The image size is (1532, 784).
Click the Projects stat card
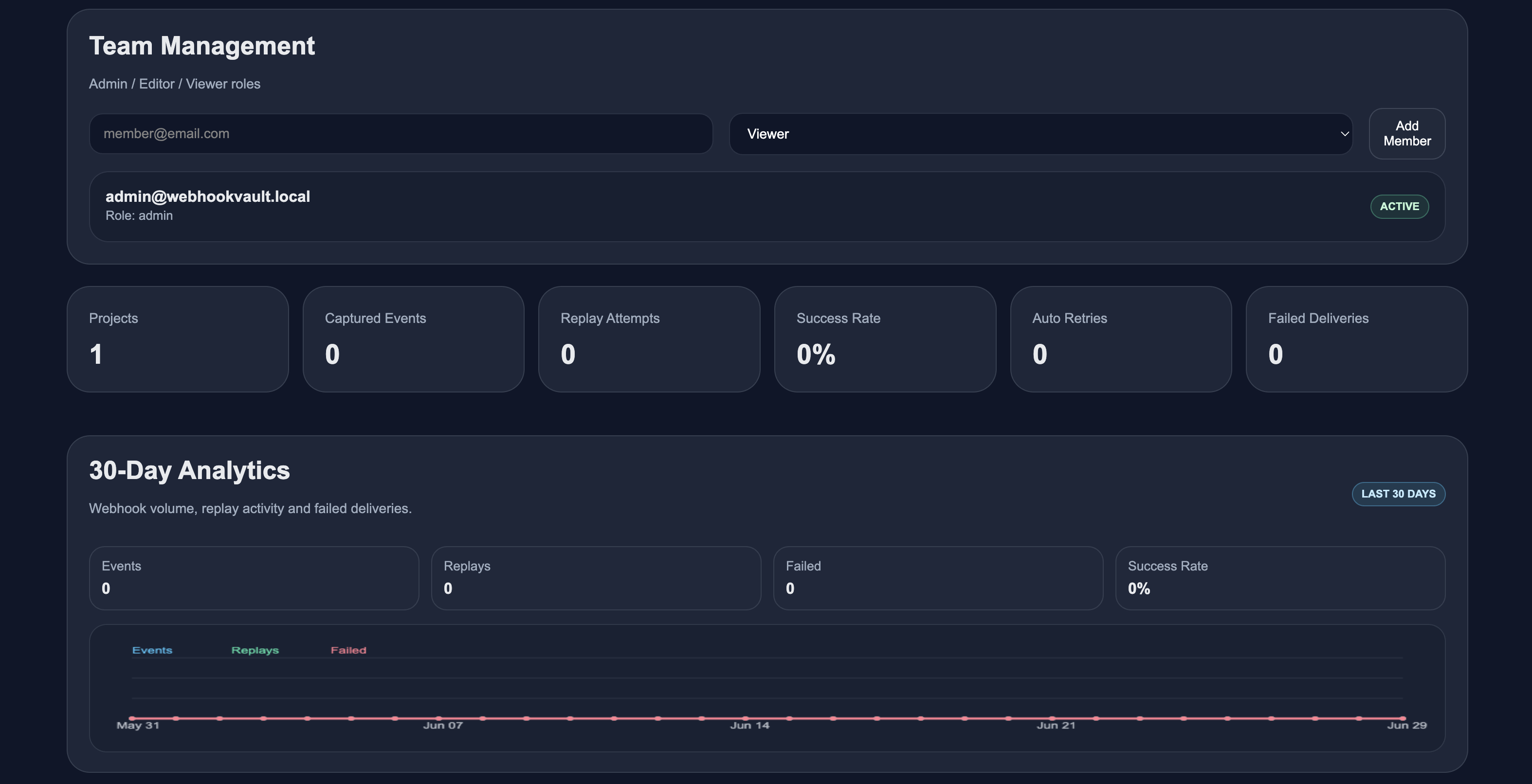click(178, 339)
